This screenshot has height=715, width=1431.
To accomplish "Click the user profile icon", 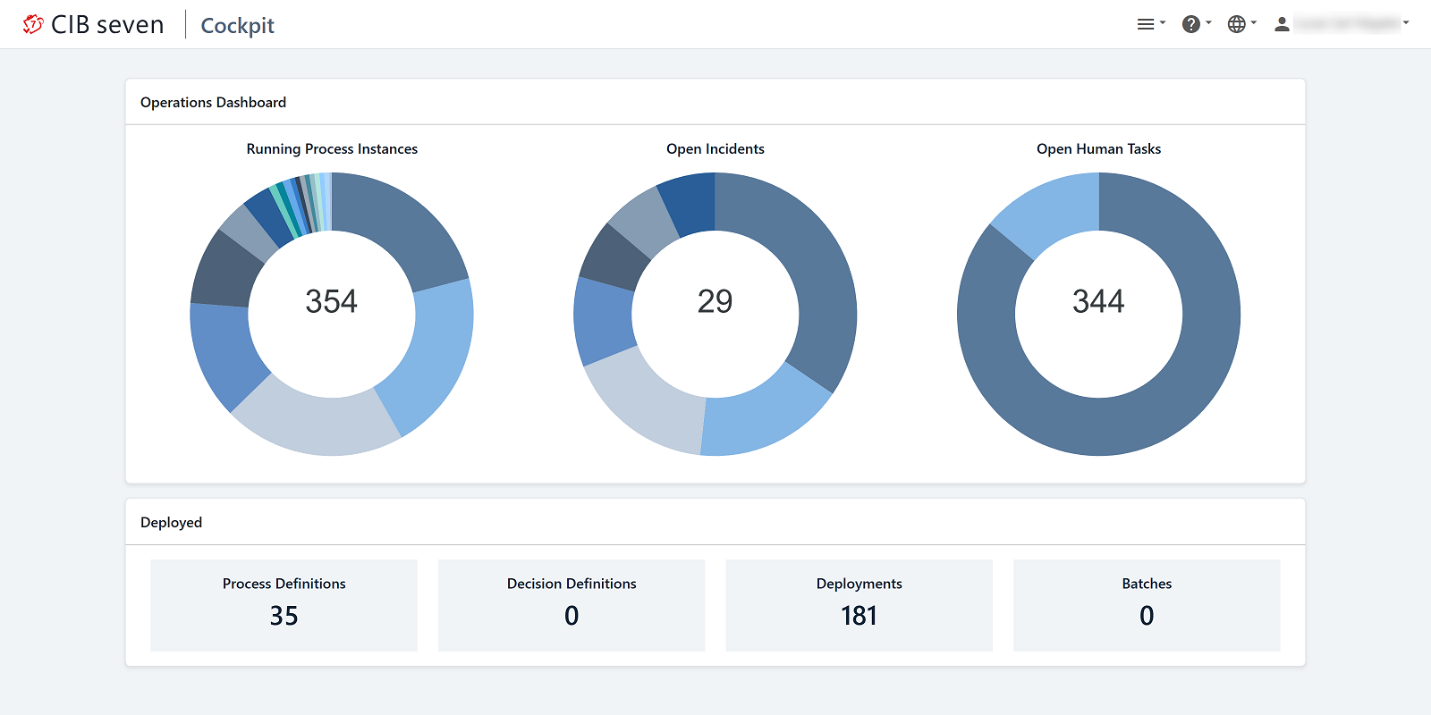I will (x=1282, y=22).
